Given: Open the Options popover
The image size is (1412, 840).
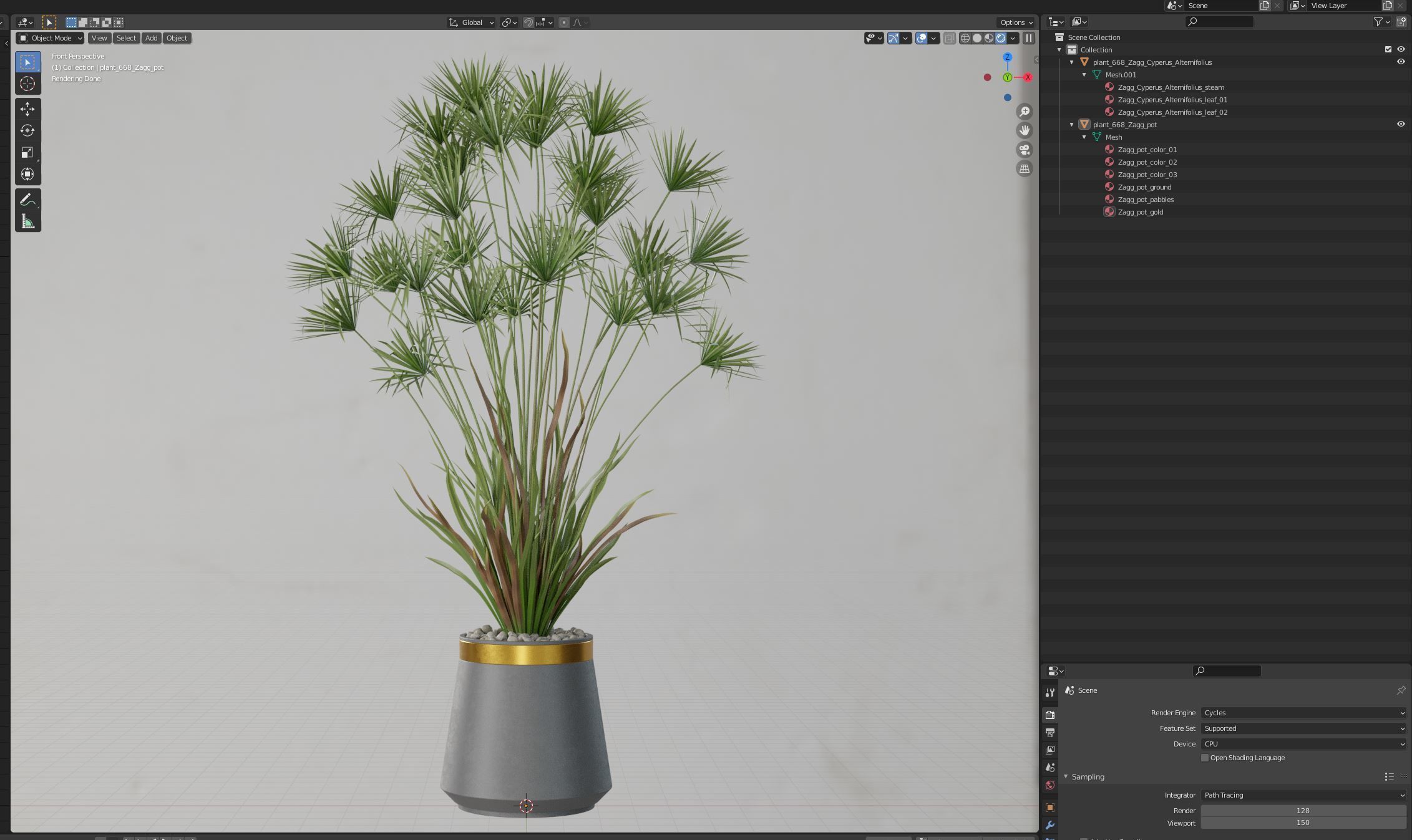Looking at the screenshot, I should (1016, 22).
